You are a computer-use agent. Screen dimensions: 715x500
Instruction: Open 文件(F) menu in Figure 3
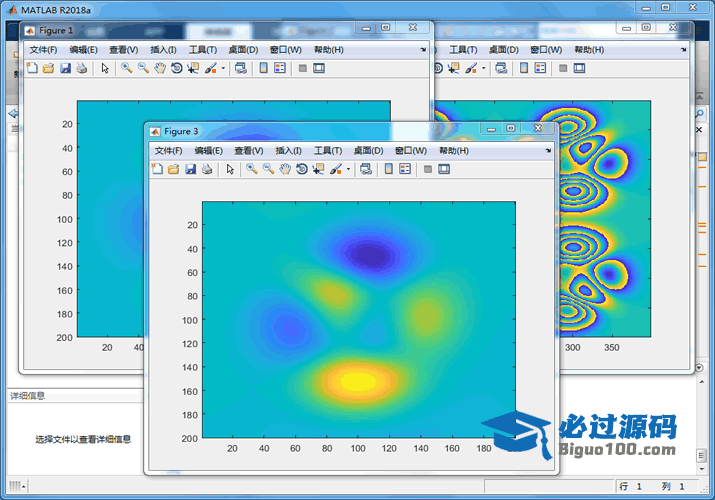tap(168, 150)
